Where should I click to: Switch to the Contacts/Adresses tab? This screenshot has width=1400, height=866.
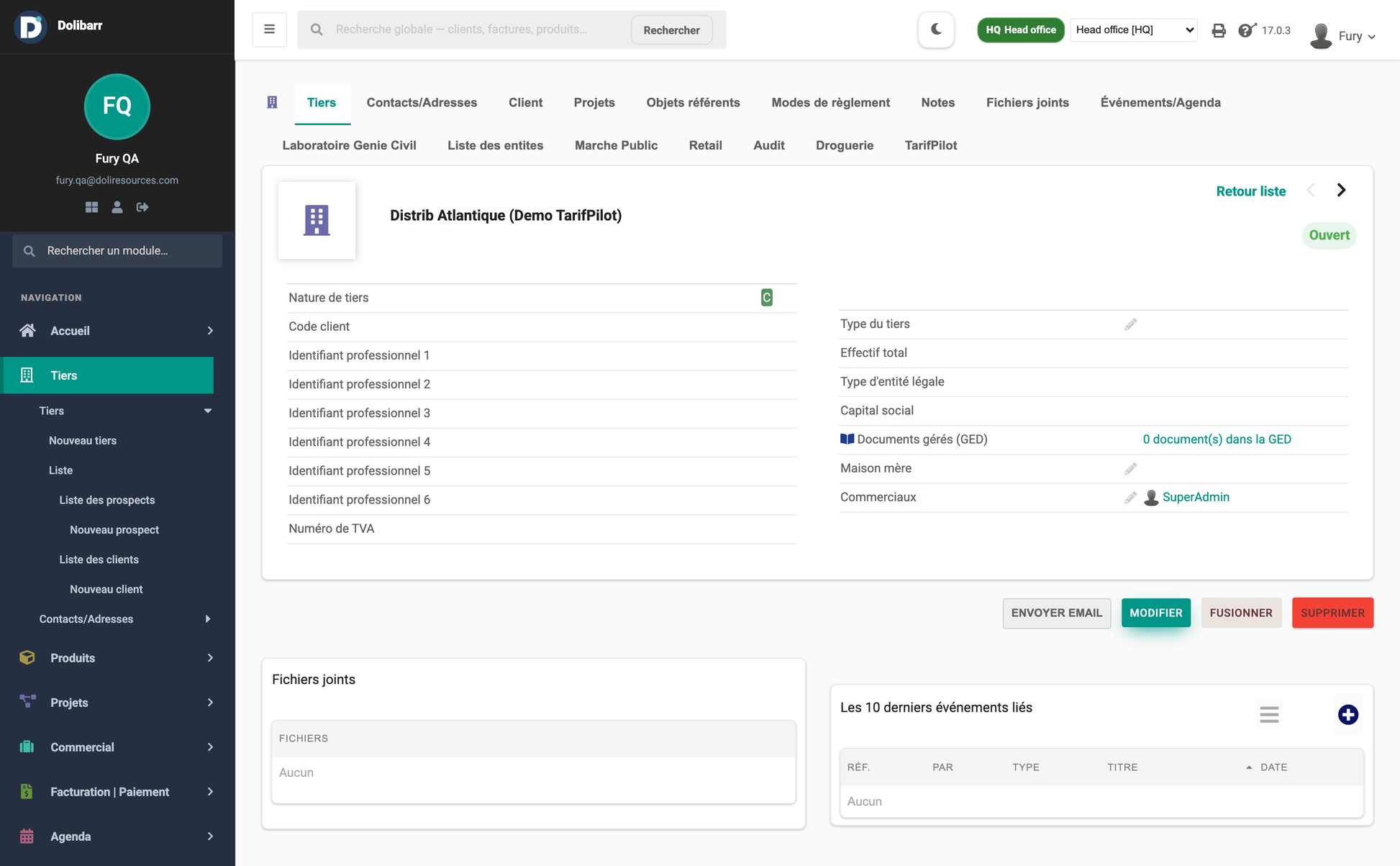422,102
